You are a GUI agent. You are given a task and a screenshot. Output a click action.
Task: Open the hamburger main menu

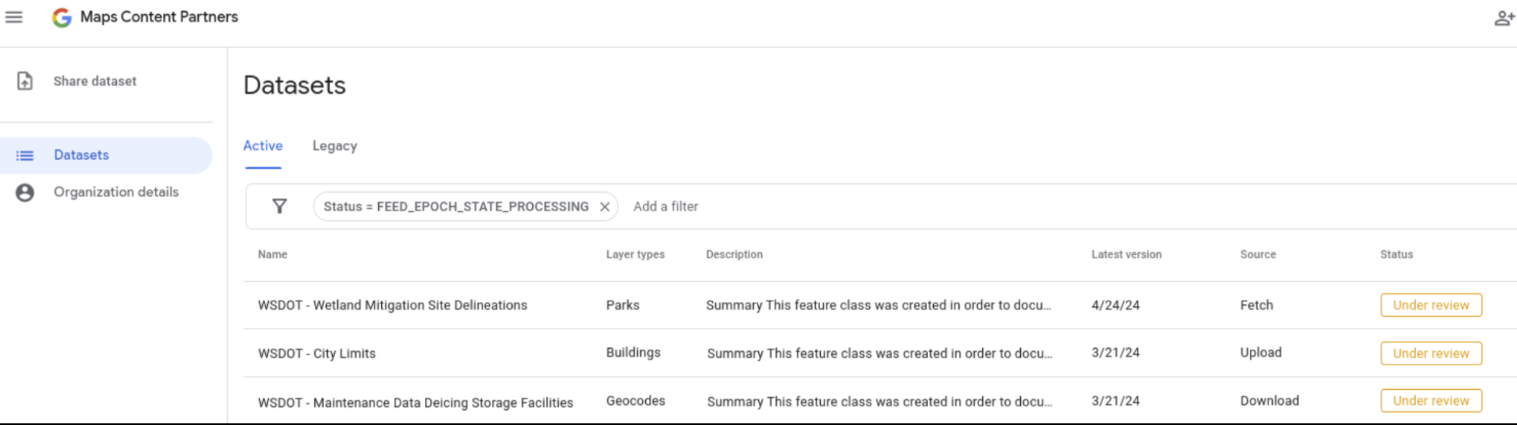coord(14,17)
